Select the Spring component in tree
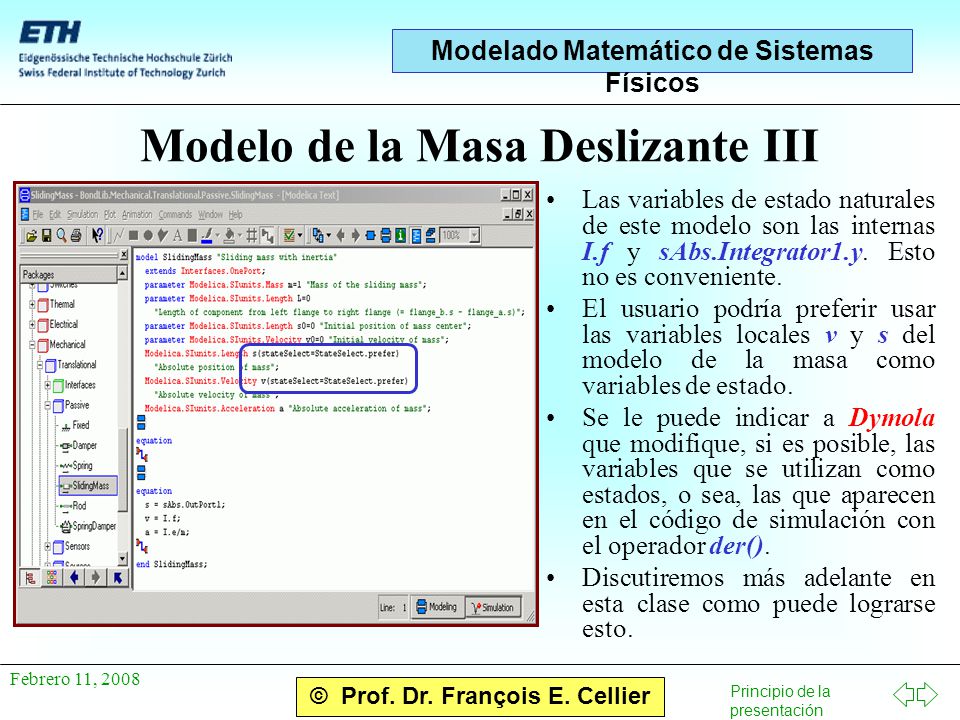 [x=77, y=465]
